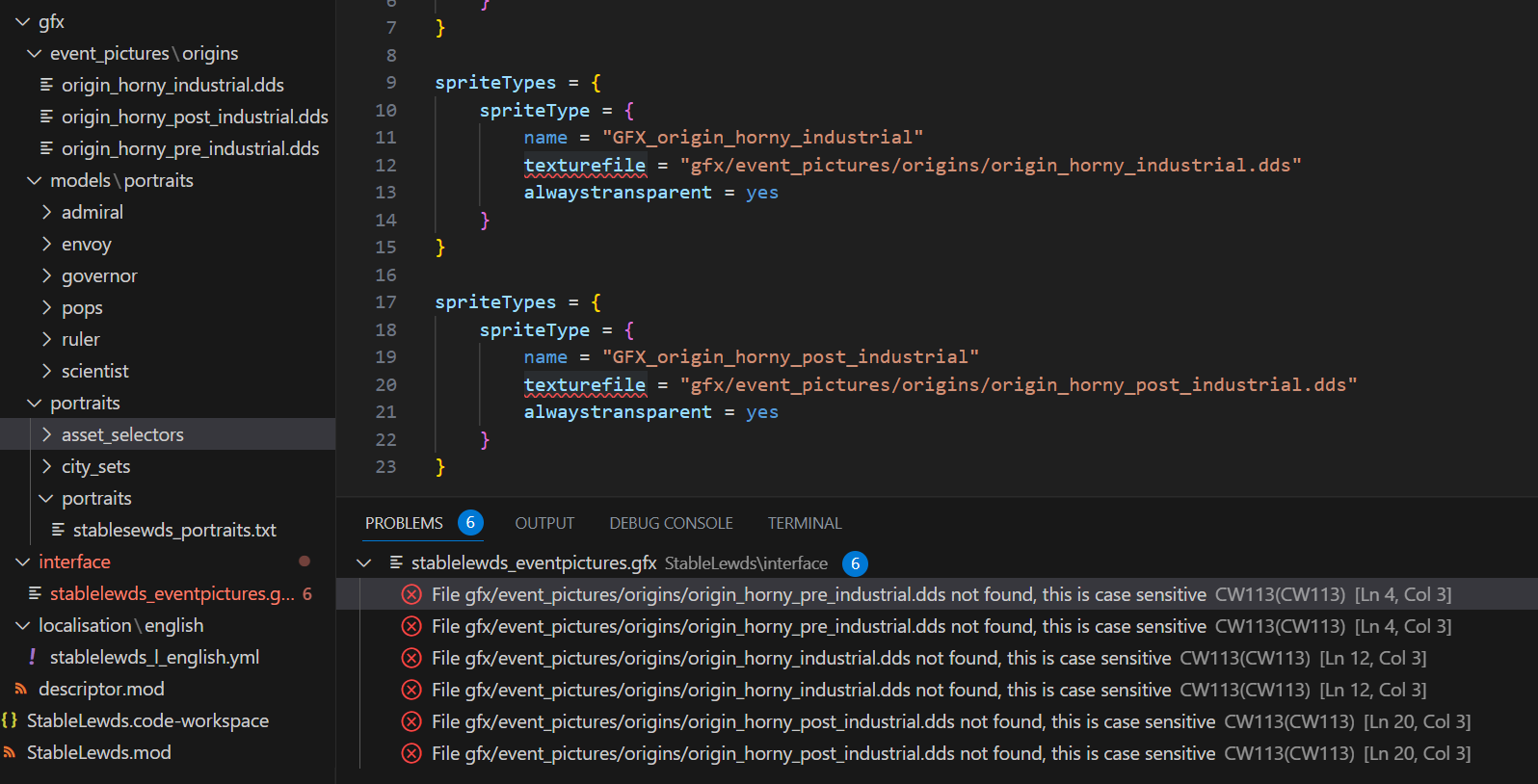
Task: Open origin_horny_pre_industrial.dds file icon
Action: [46, 148]
